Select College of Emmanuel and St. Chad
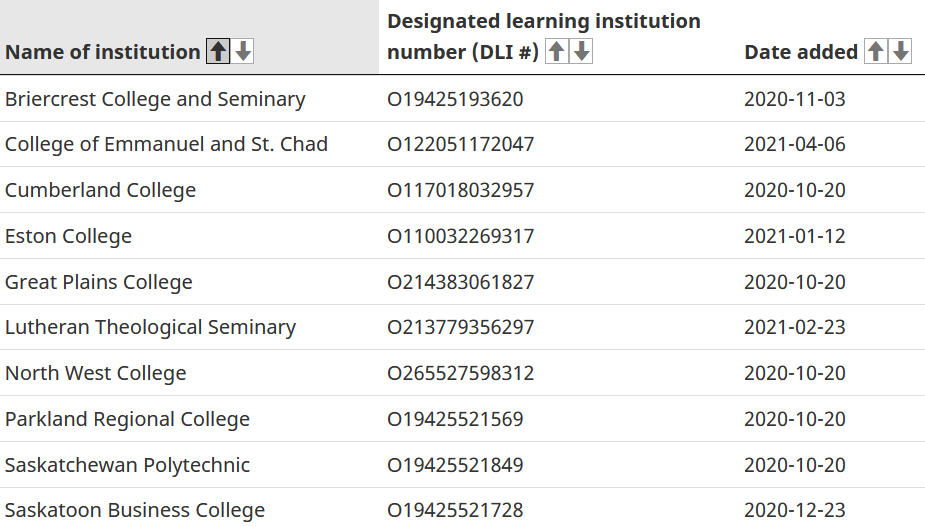Image resolution: width=925 pixels, height=526 pixels. pyautogui.click(x=166, y=144)
